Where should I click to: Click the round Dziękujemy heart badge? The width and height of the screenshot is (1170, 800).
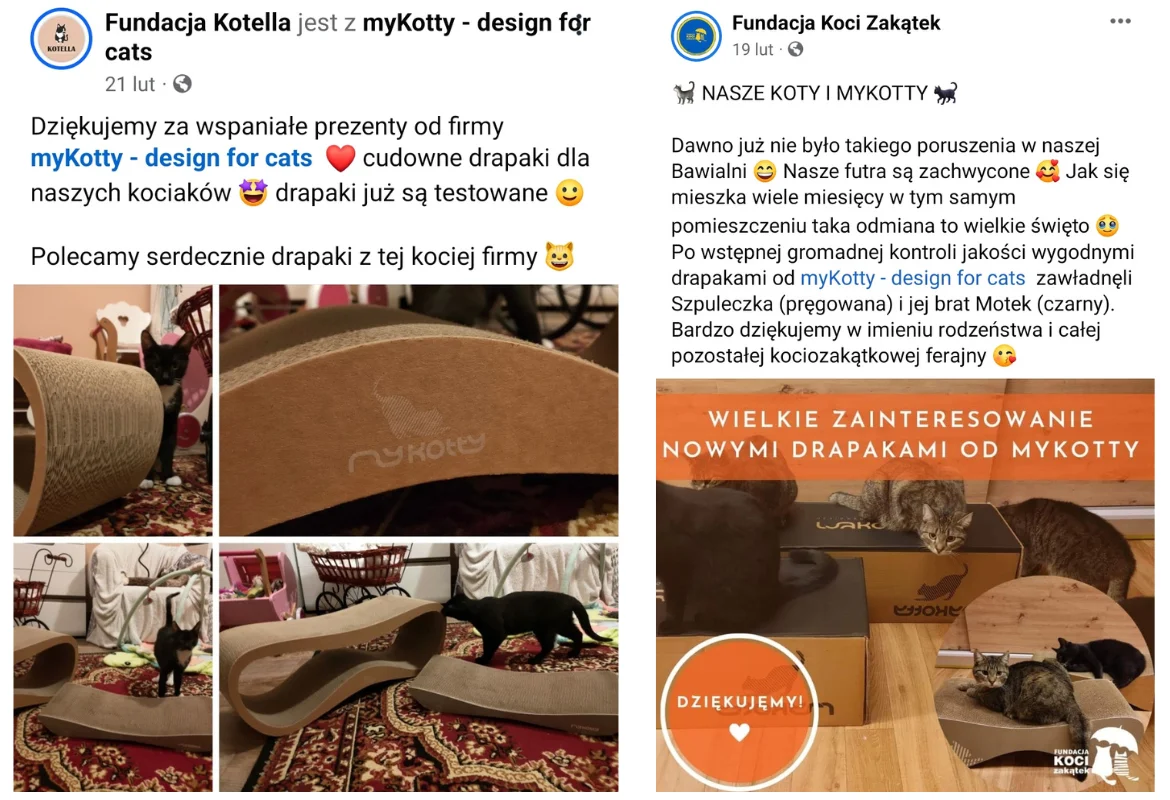739,711
